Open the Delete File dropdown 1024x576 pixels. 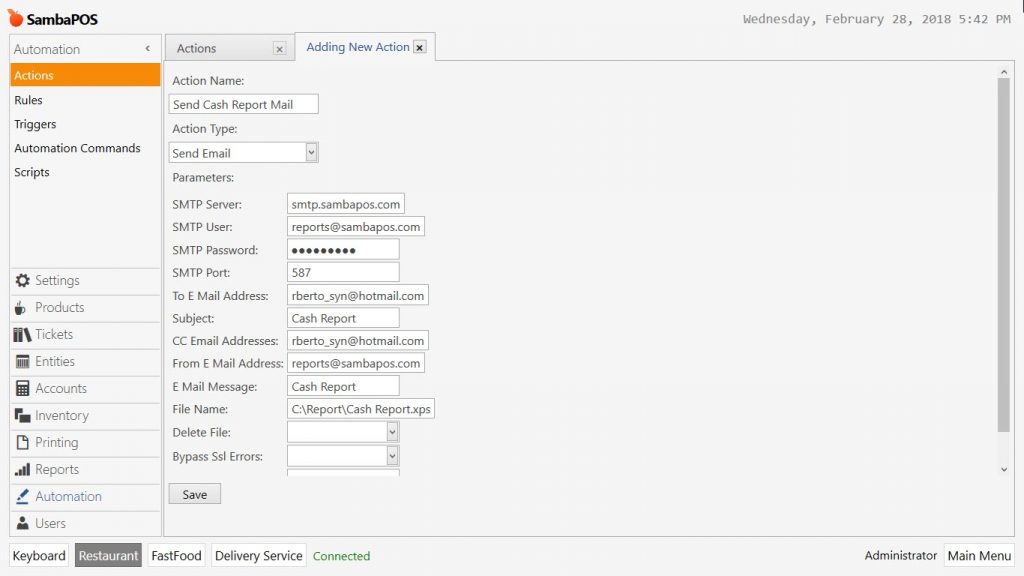[392, 432]
